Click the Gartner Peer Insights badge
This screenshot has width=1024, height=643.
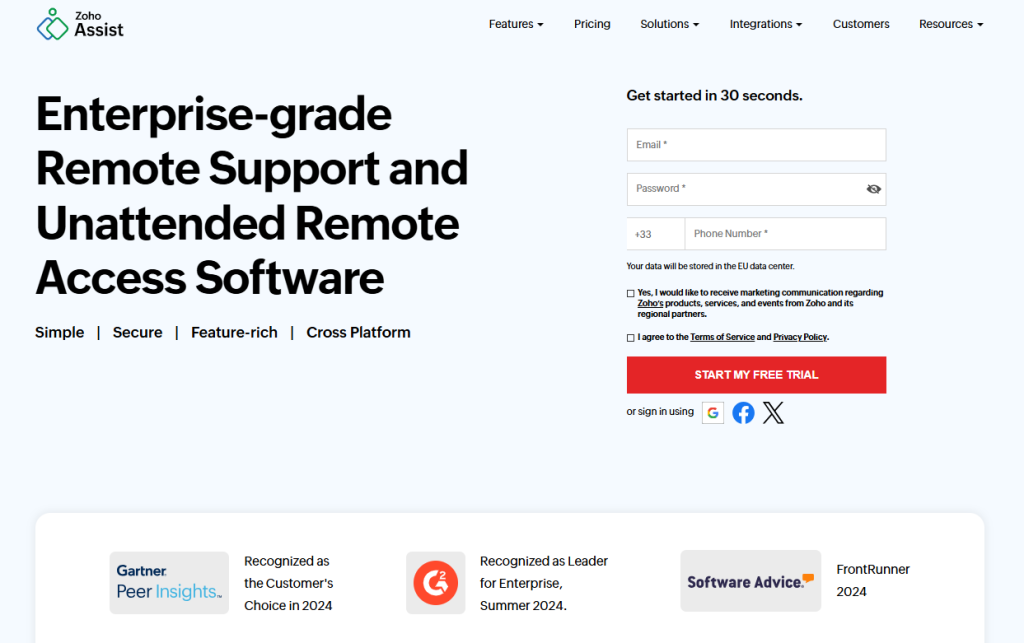[x=169, y=582]
